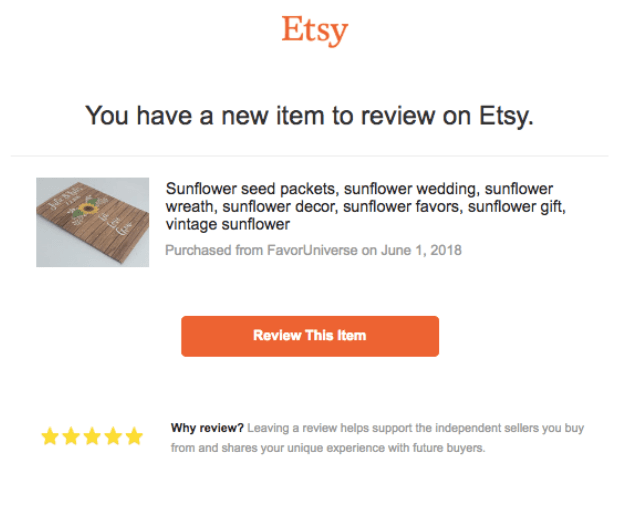Image resolution: width=630 pixels, height=524 pixels.
Task: Pick the fourth yellow rating star
Action: coord(116,437)
